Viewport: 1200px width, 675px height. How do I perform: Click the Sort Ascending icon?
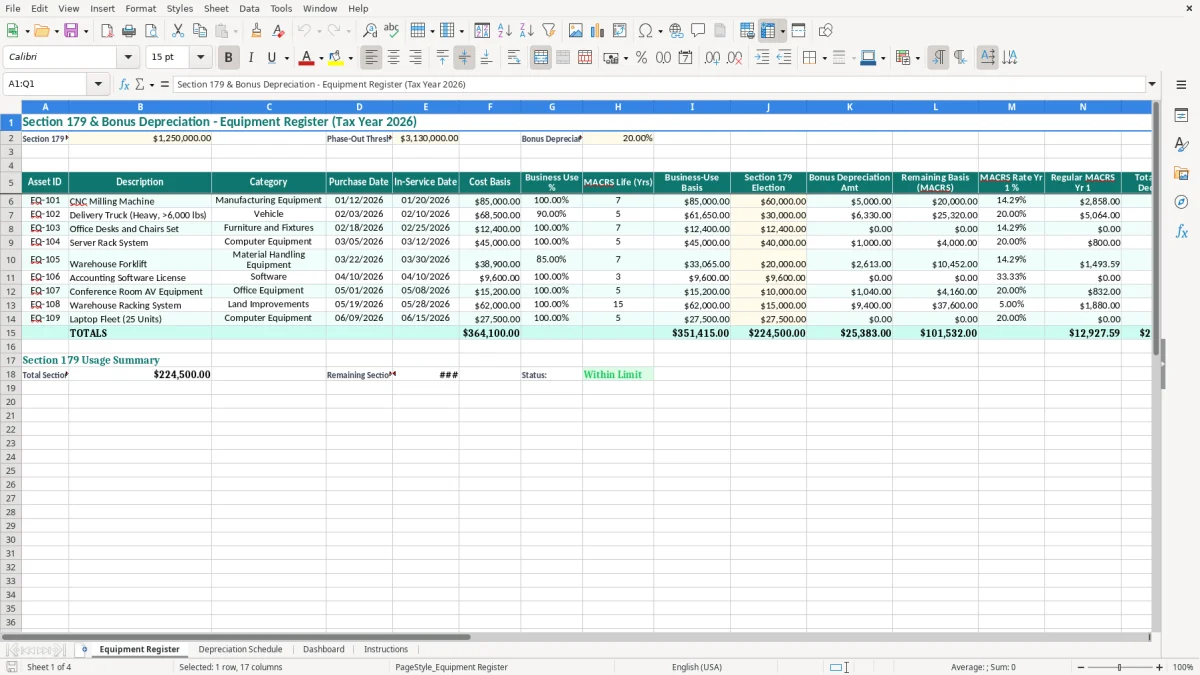(x=505, y=31)
